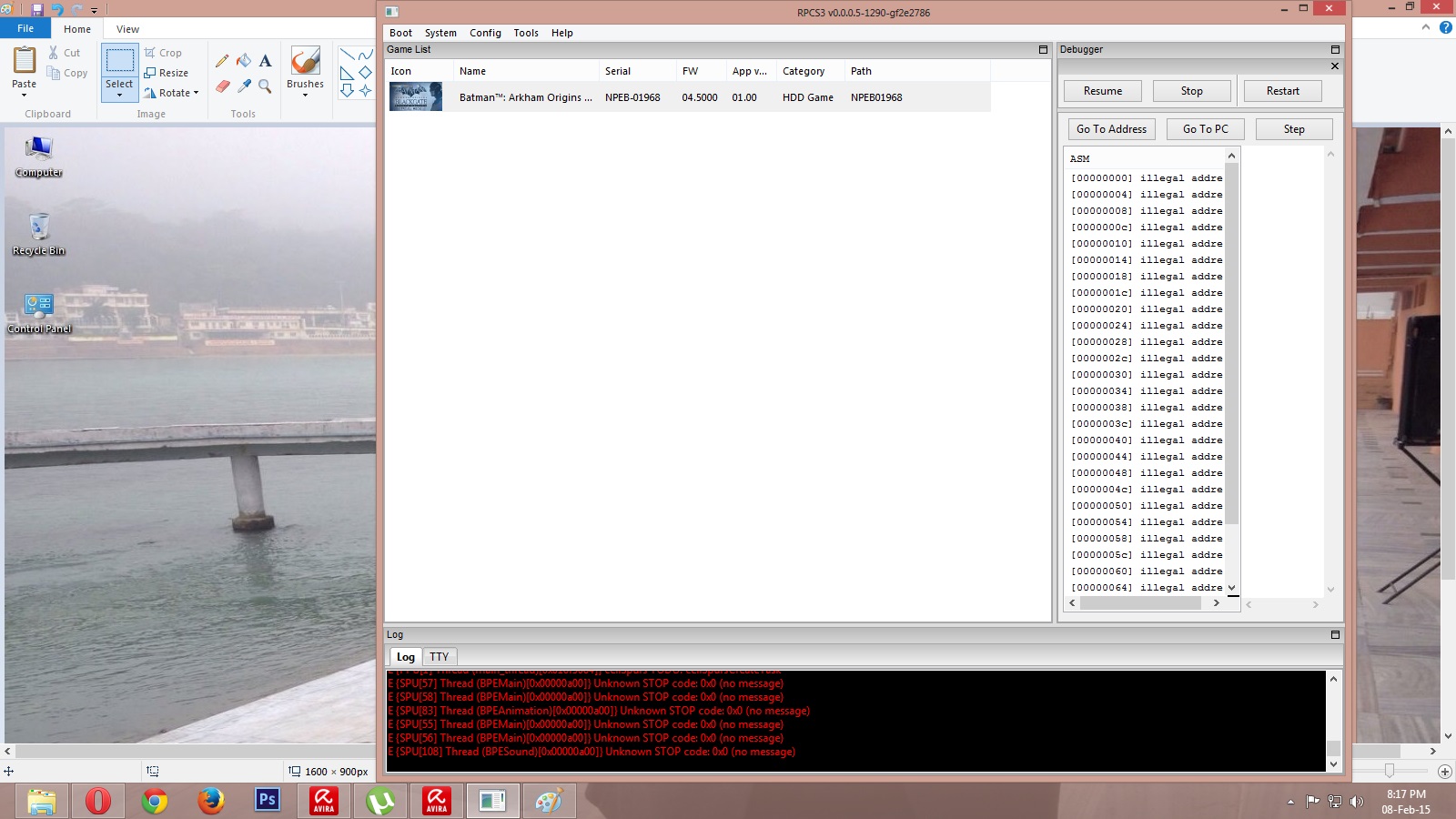Pick the Fill with color bucket tool
This screenshot has height=819, width=1456.
coord(244,61)
